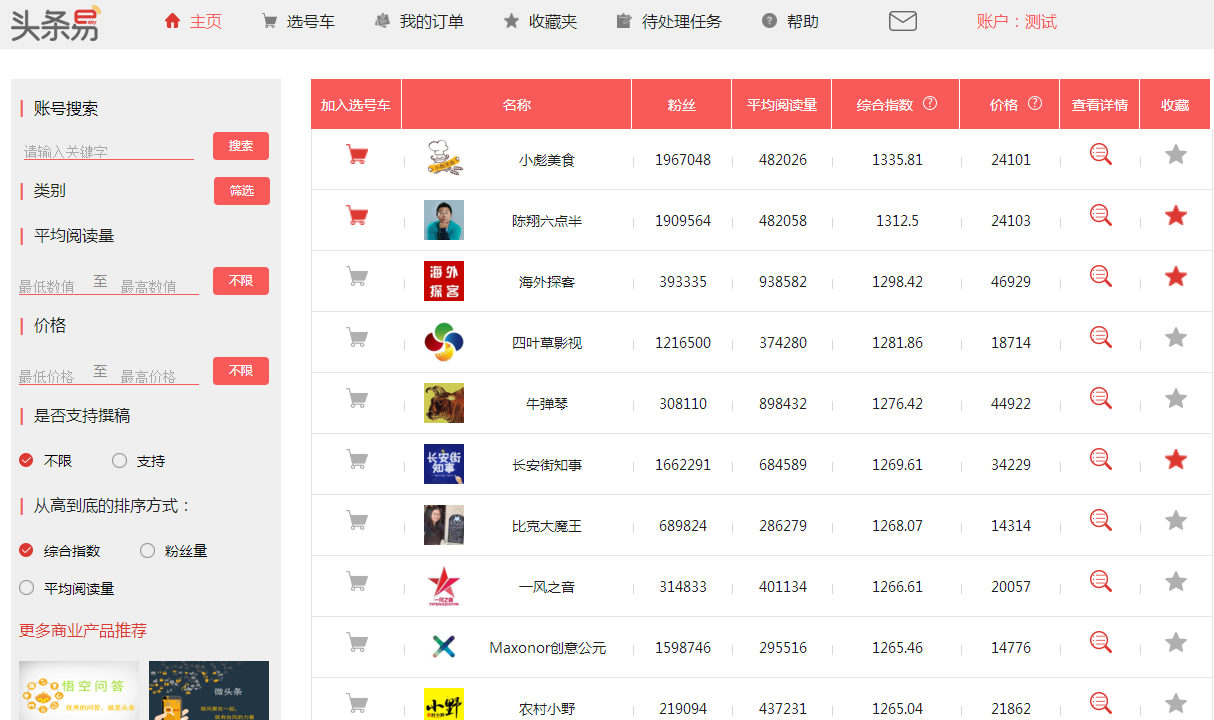
Task: Click help question icon beside 综合指数
Action: 930,103
